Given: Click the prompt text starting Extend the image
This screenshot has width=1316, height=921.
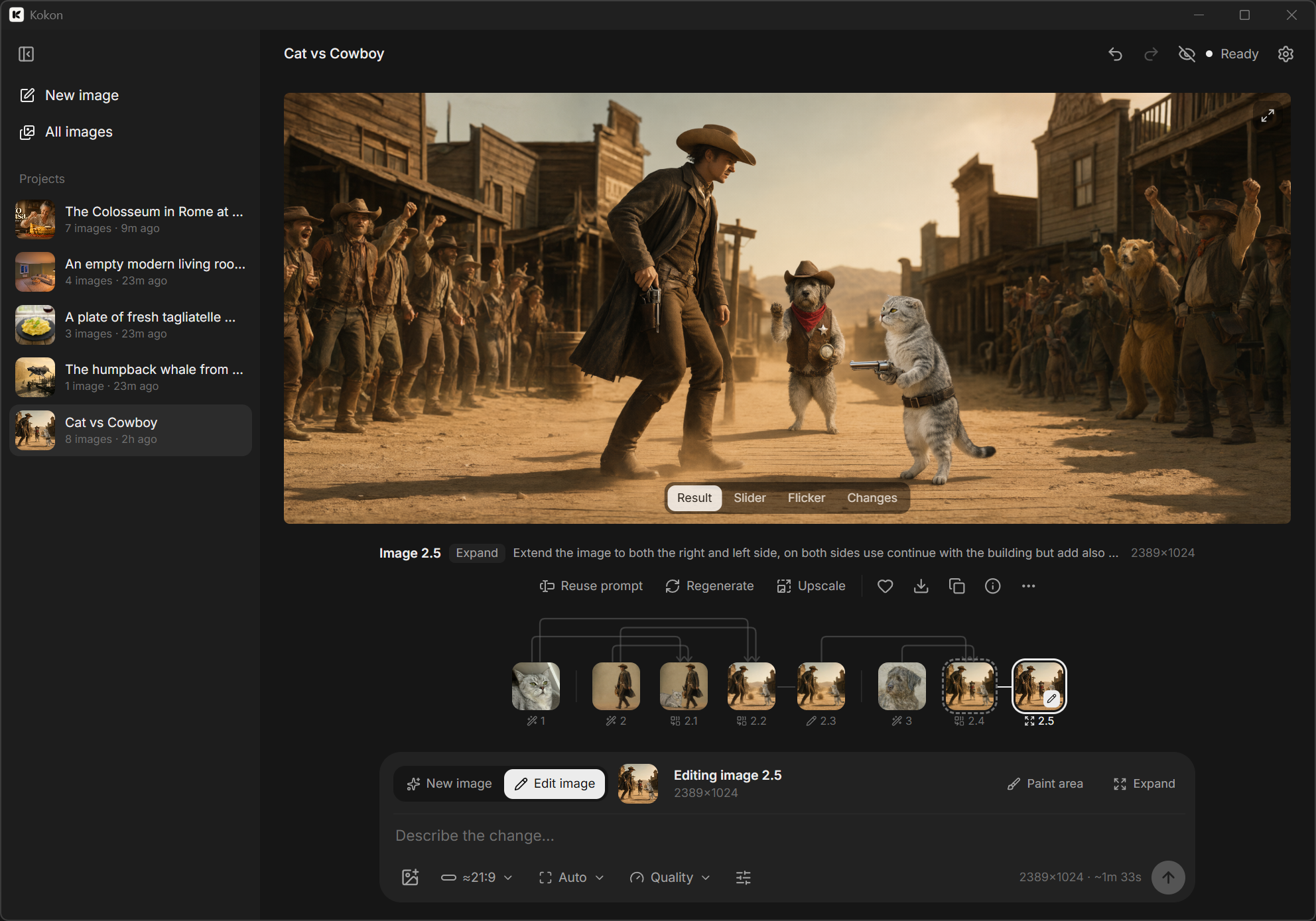Looking at the screenshot, I should click(x=816, y=553).
